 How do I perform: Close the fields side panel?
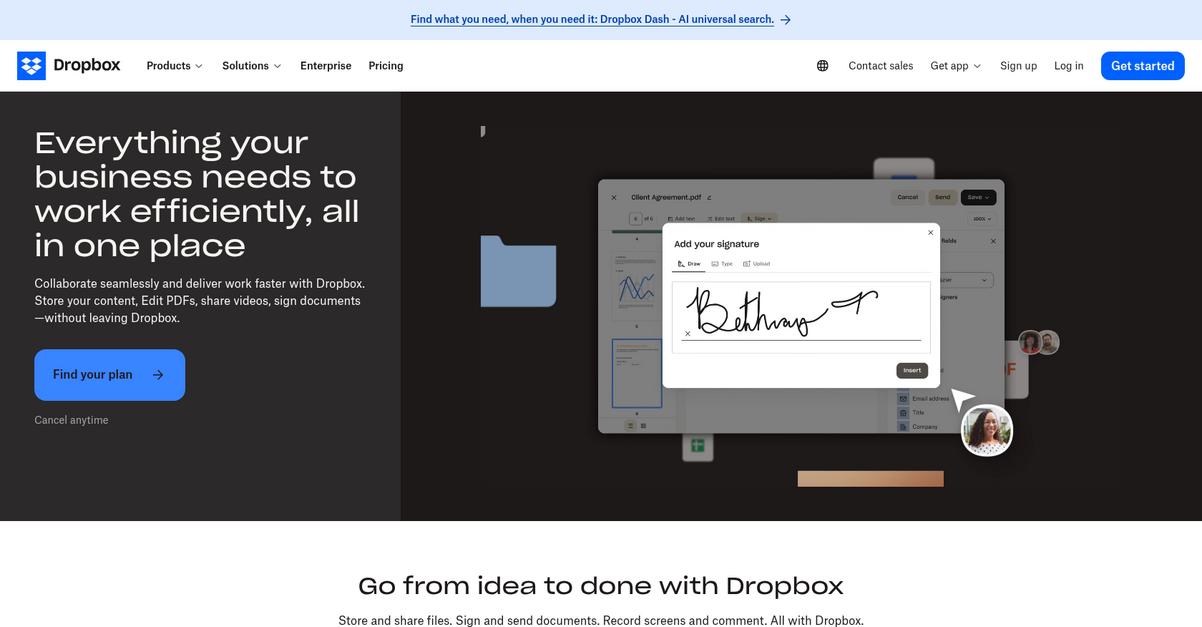(x=993, y=241)
